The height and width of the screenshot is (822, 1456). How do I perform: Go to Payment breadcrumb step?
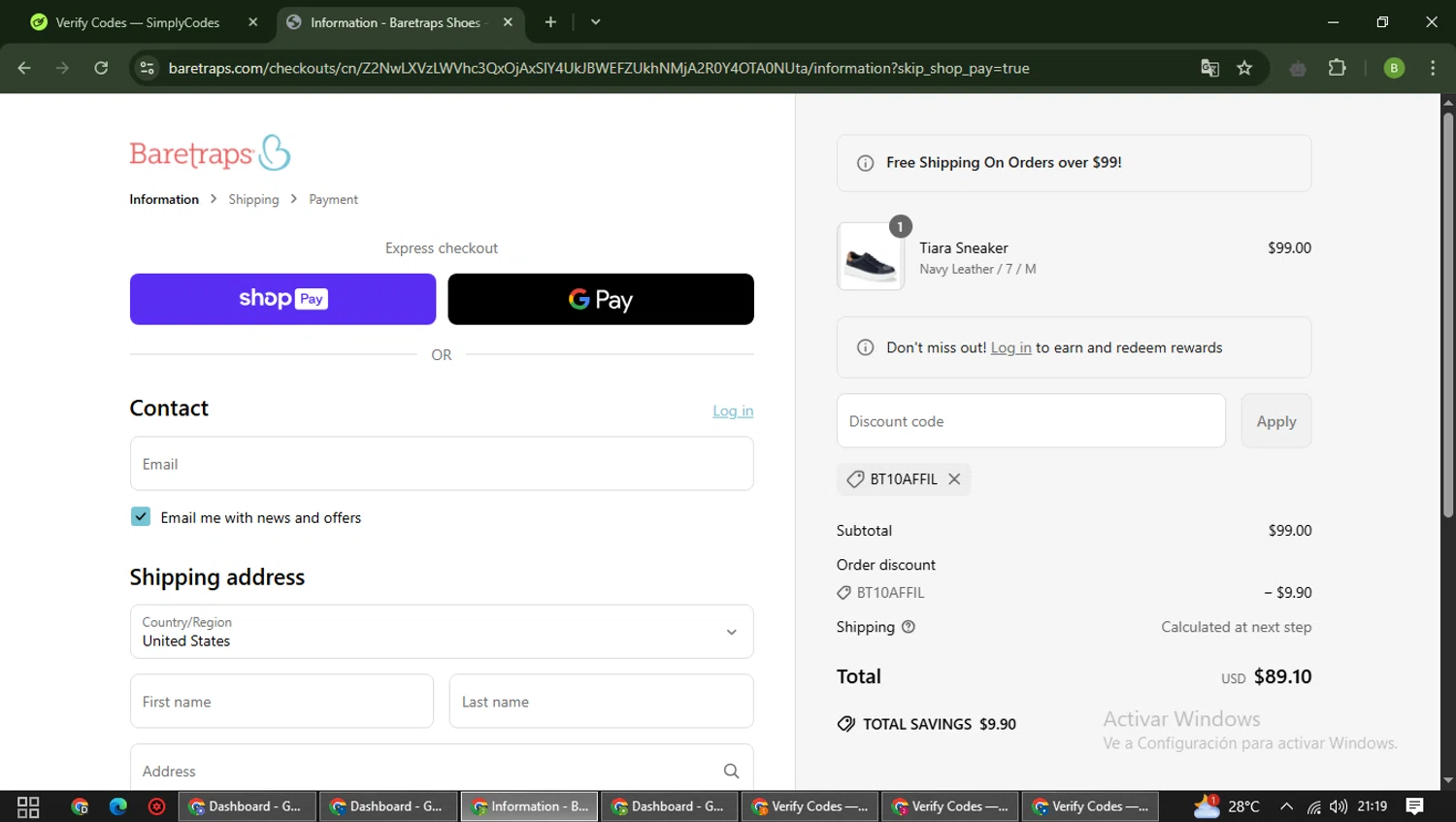click(x=333, y=199)
